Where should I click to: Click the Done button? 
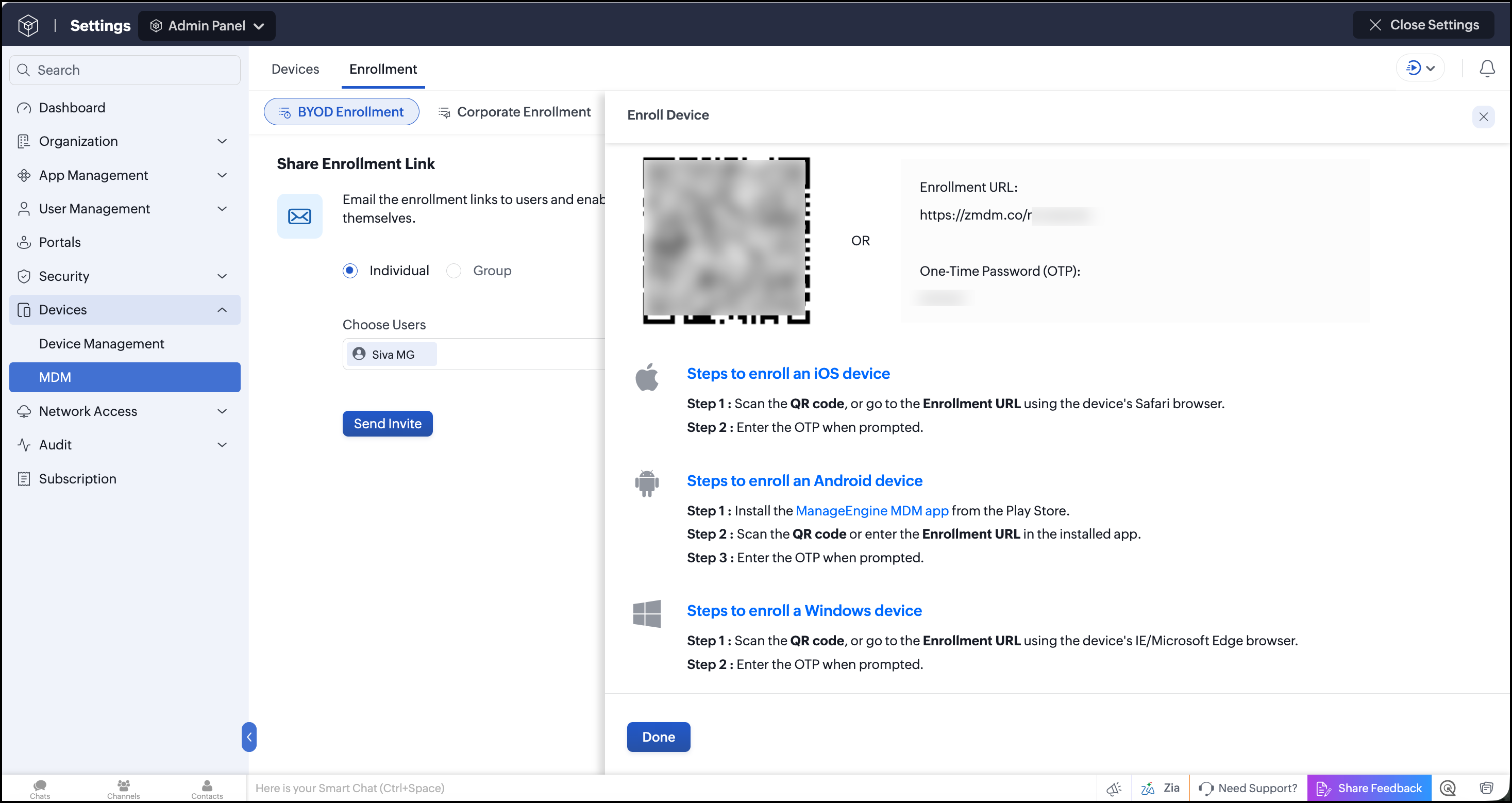[658, 737]
